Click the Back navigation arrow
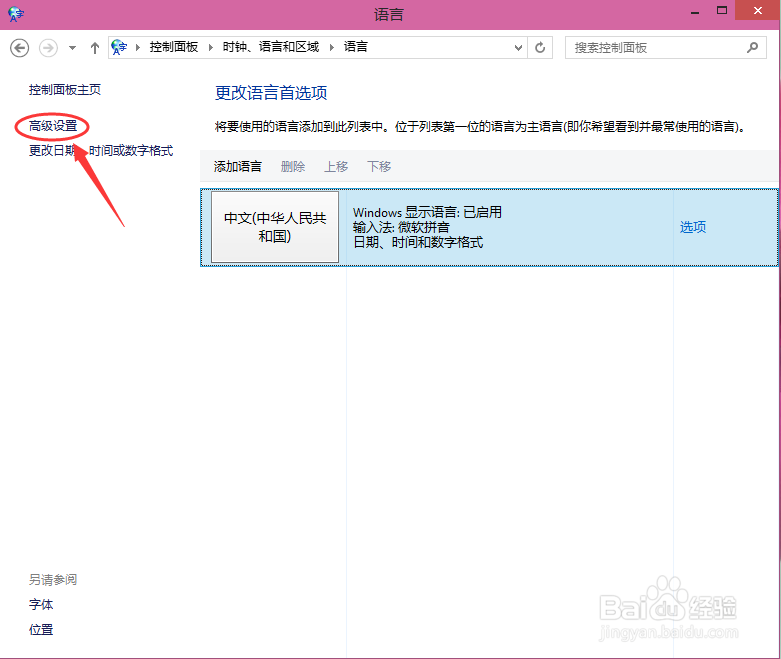Viewport: 781px width, 659px height. point(19,48)
